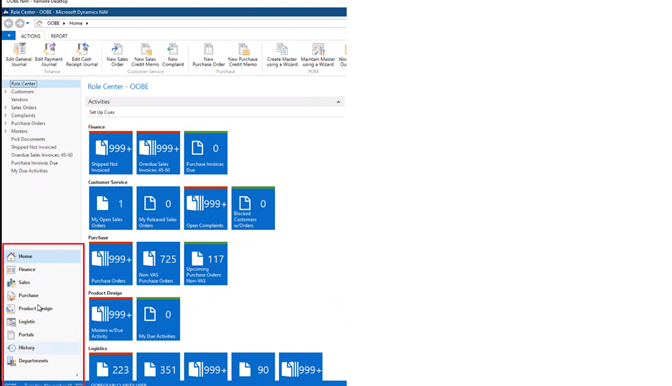This screenshot has height=386, width=672.
Task: Open Edit General Journal action
Action: coord(18,55)
